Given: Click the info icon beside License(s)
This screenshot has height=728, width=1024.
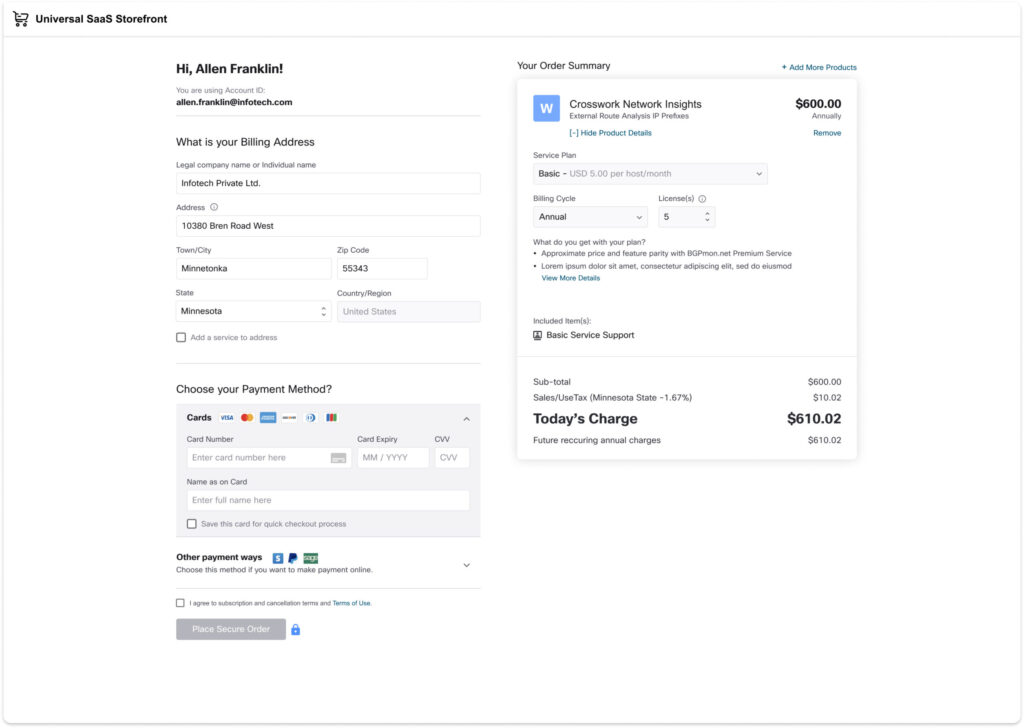Looking at the screenshot, I should (703, 196).
